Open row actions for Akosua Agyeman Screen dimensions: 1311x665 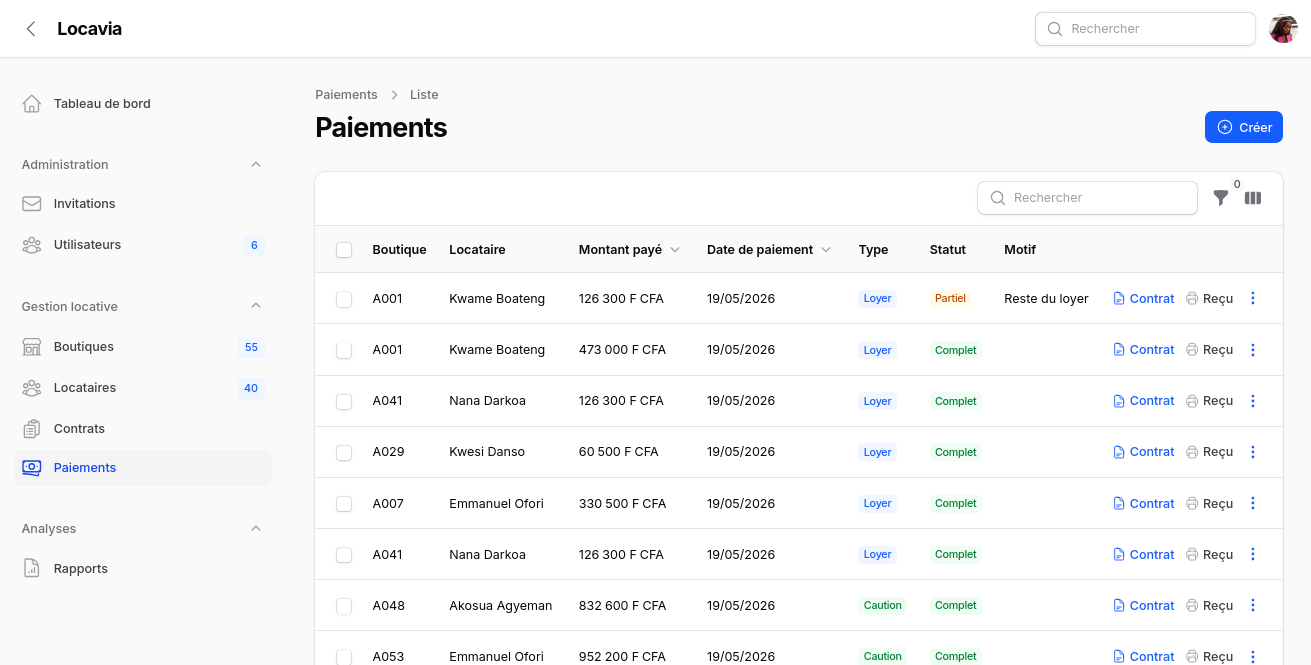coord(1253,606)
